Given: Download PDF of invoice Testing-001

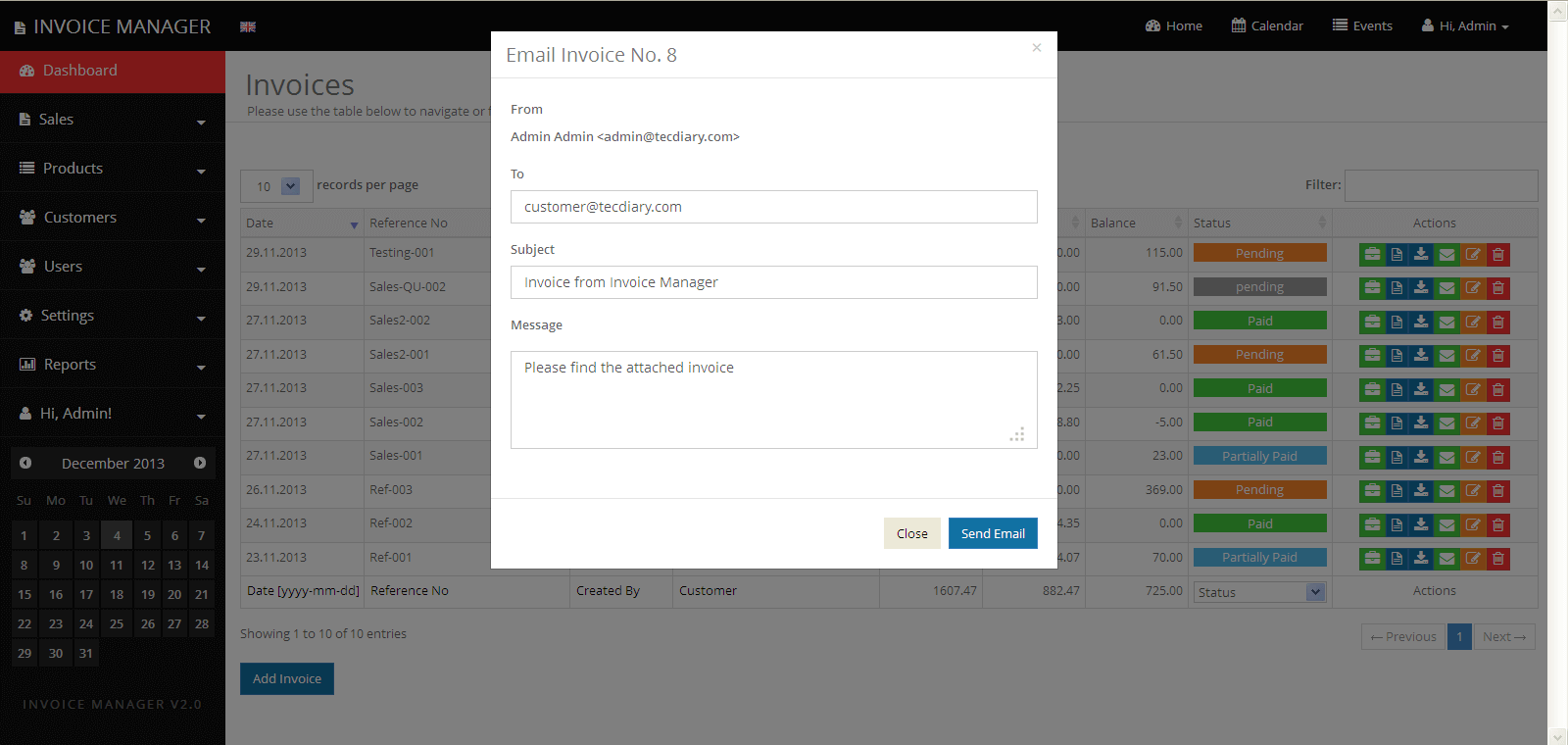Looking at the screenshot, I should tap(1421, 255).
